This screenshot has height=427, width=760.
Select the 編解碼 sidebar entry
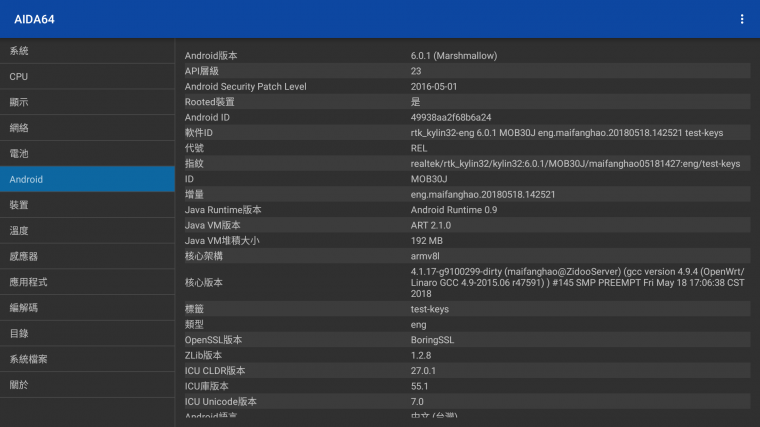[x=87, y=308]
